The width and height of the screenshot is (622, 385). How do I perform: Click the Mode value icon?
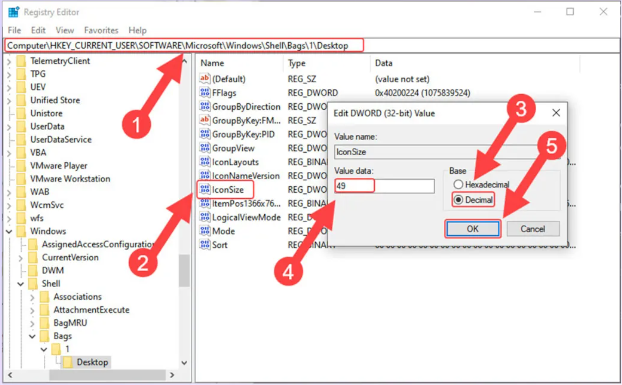click(205, 231)
